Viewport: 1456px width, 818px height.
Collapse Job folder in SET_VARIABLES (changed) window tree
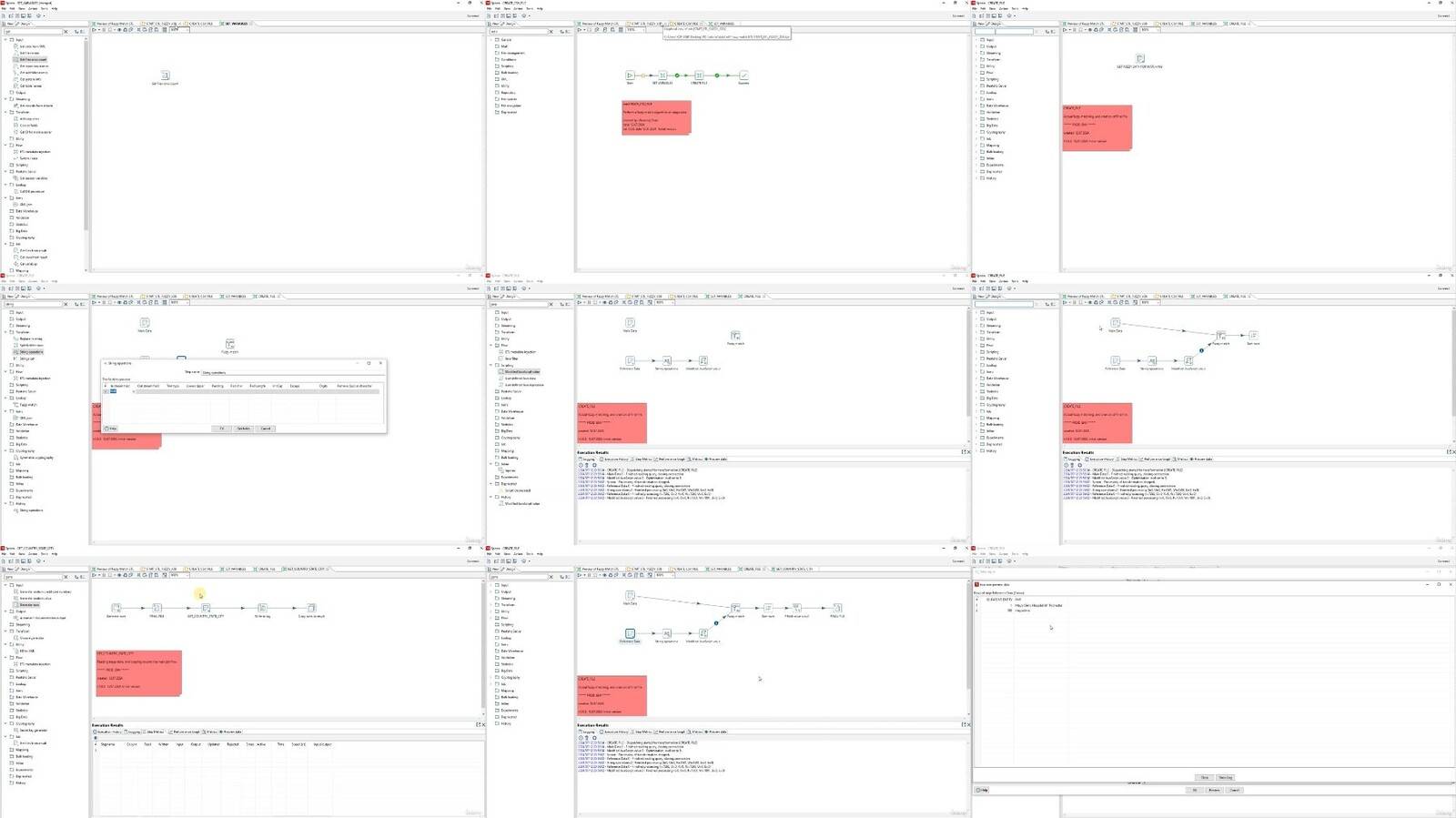click(6, 244)
